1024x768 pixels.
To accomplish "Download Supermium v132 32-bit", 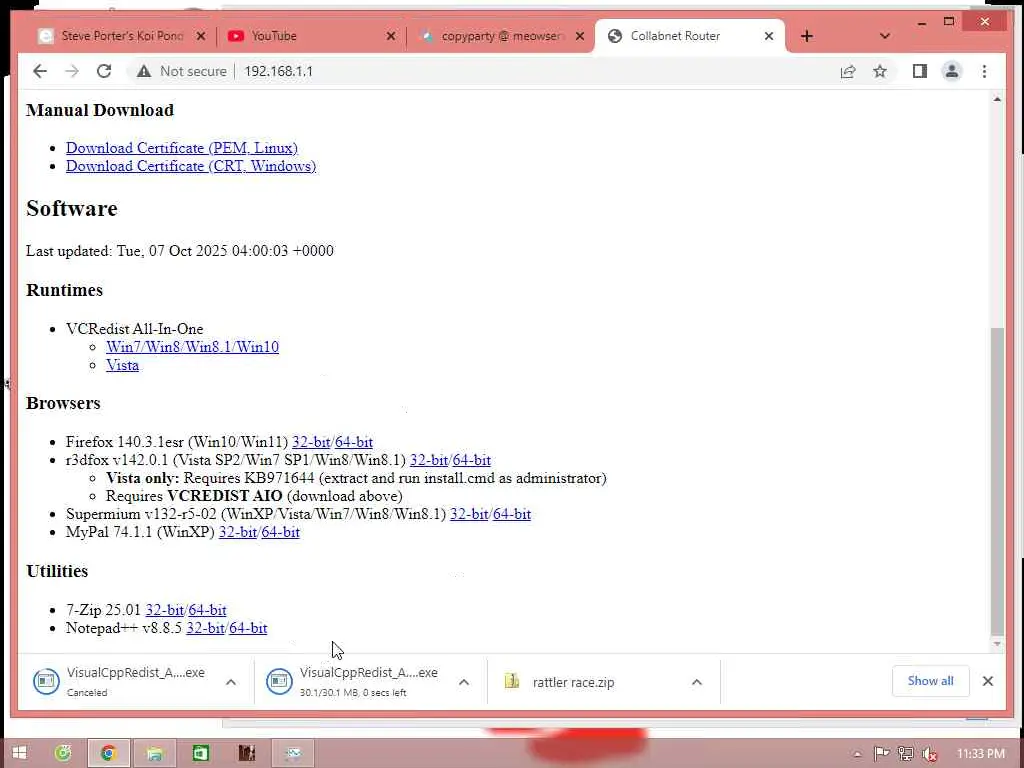I will [x=469, y=514].
